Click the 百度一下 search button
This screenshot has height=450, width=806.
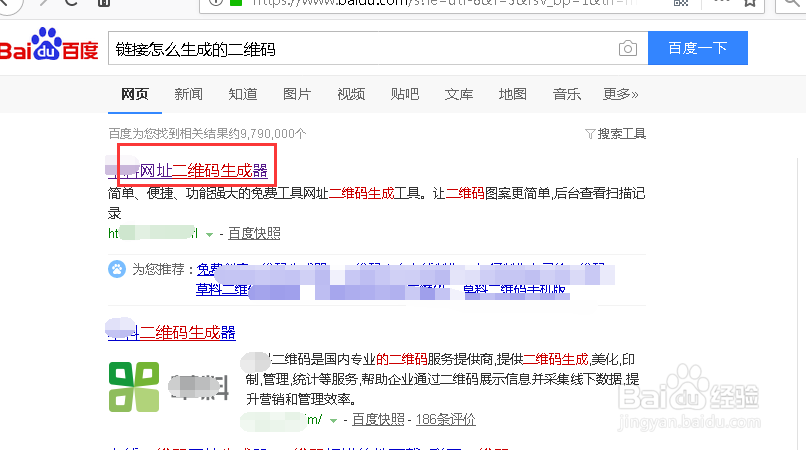(698, 48)
